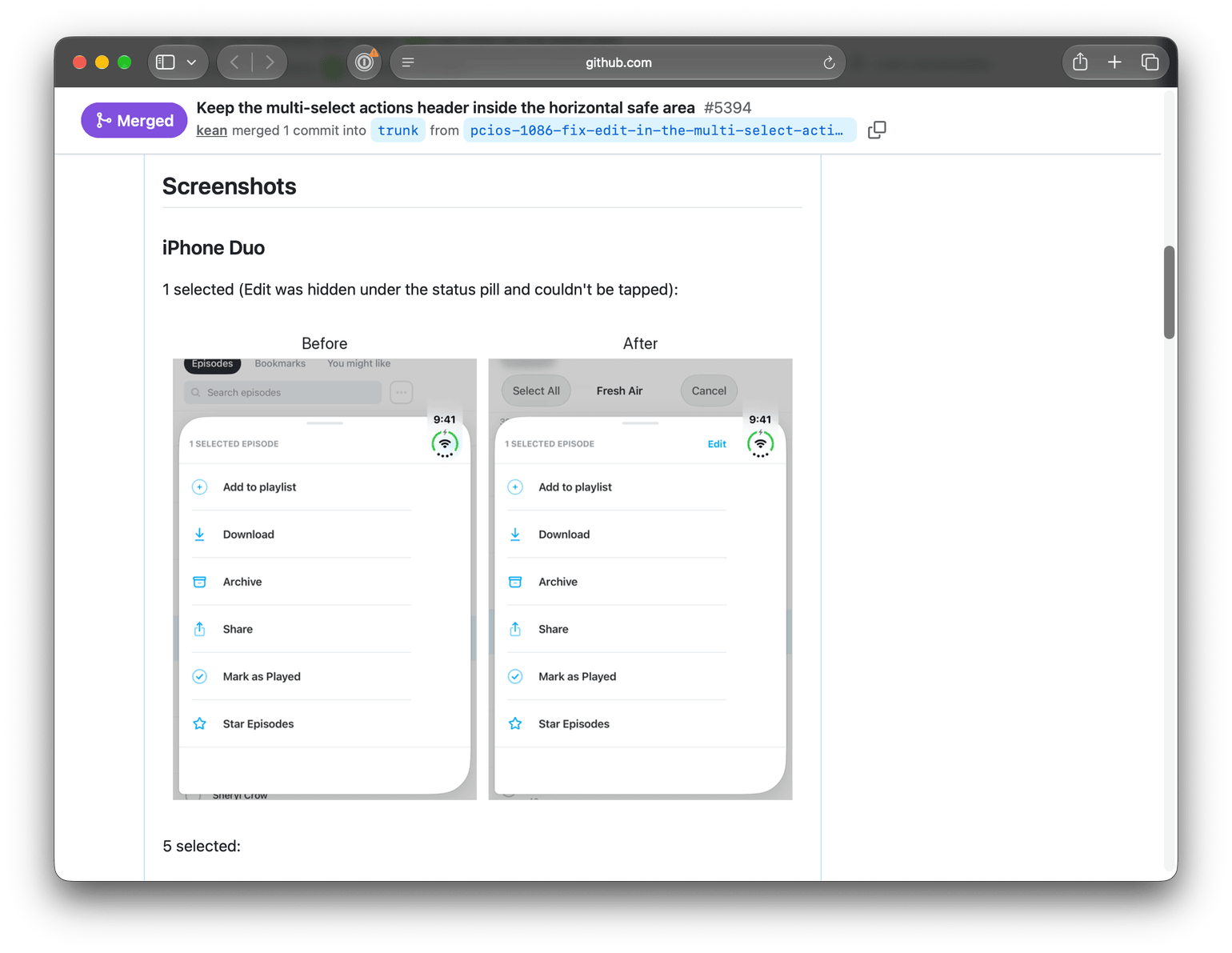Viewport: 1232px width, 953px height.
Task: Copy the branch name with copy icon
Action: click(x=877, y=130)
